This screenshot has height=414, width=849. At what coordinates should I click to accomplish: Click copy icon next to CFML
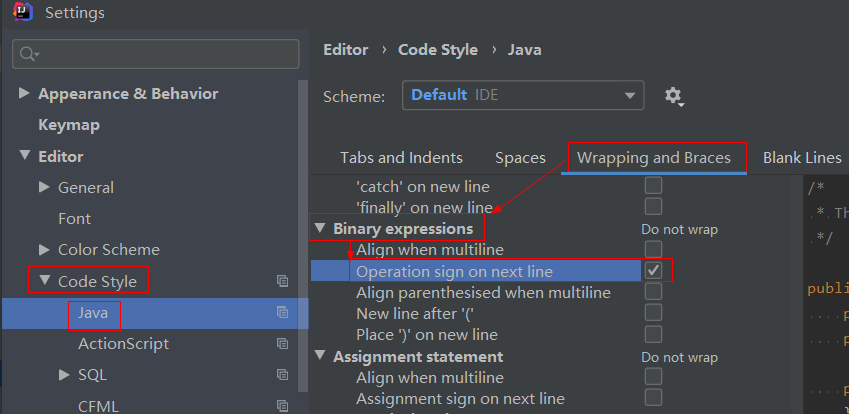(282, 405)
